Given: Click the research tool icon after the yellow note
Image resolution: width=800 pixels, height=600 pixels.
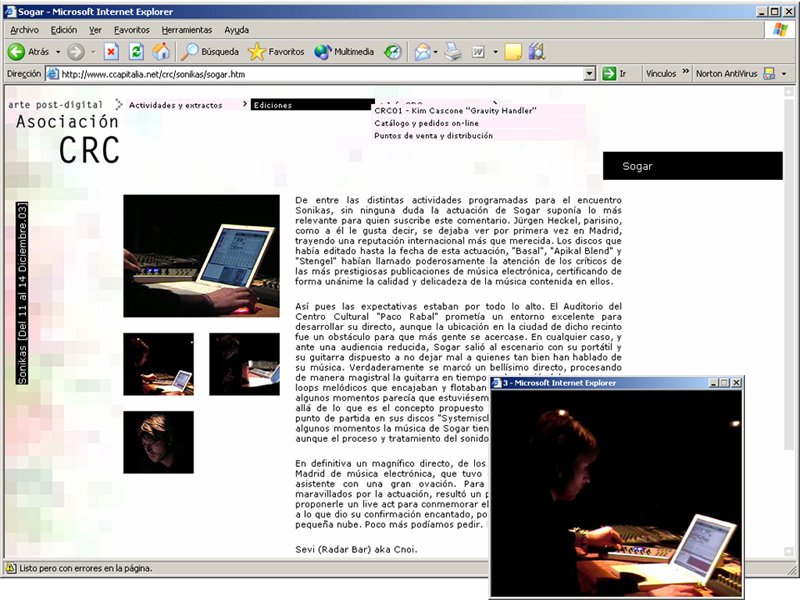Looking at the screenshot, I should 537,52.
